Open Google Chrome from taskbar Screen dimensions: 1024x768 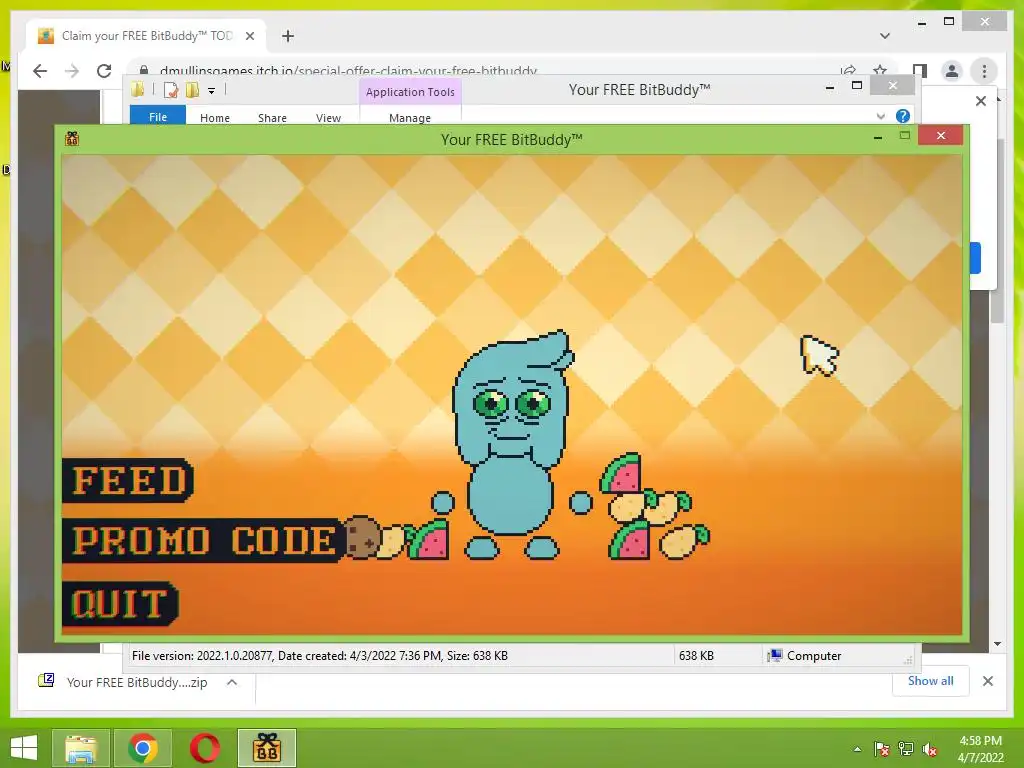(x=143, y=748)
